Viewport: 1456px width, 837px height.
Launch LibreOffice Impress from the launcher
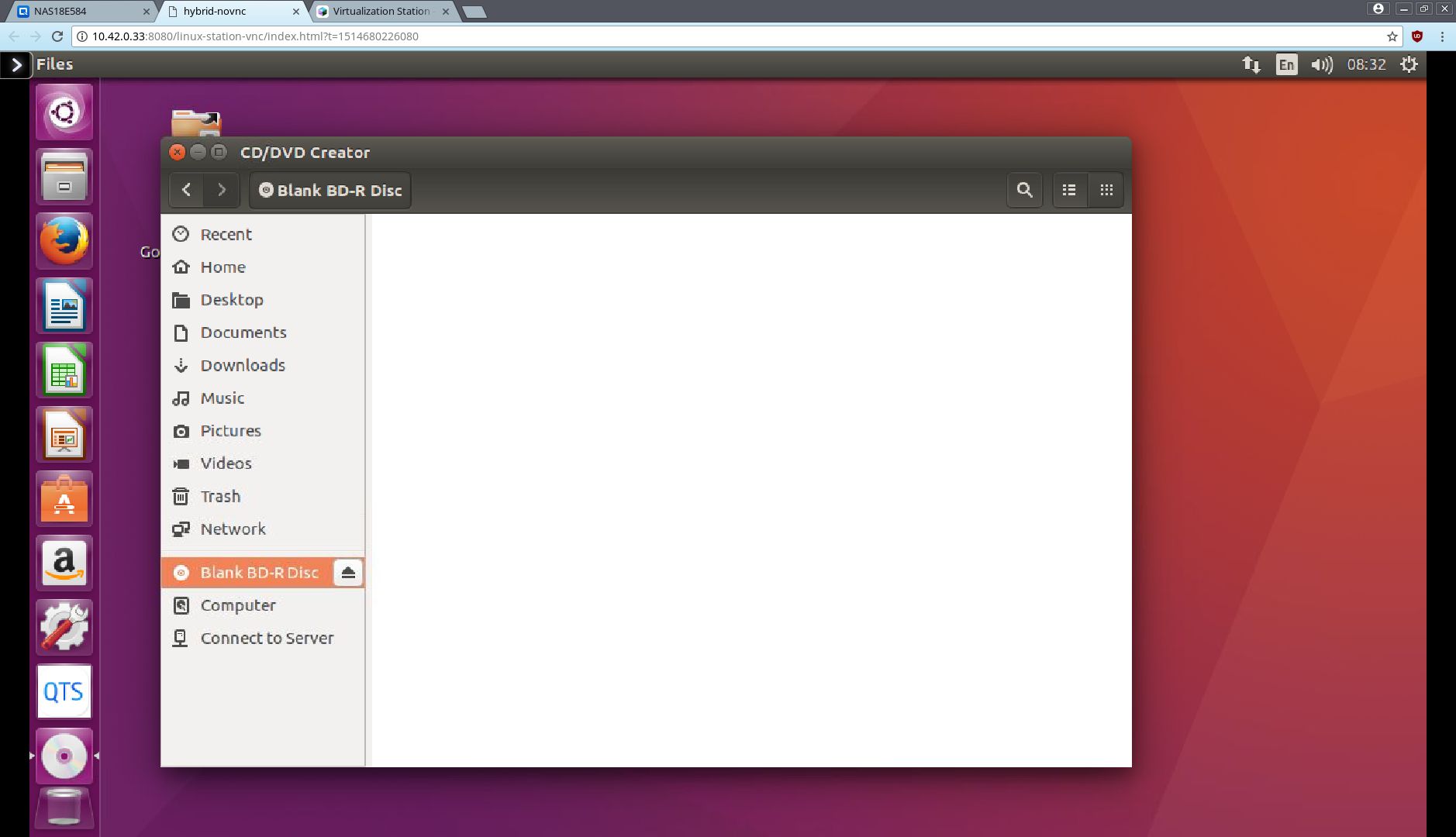(x=64, y=434)
